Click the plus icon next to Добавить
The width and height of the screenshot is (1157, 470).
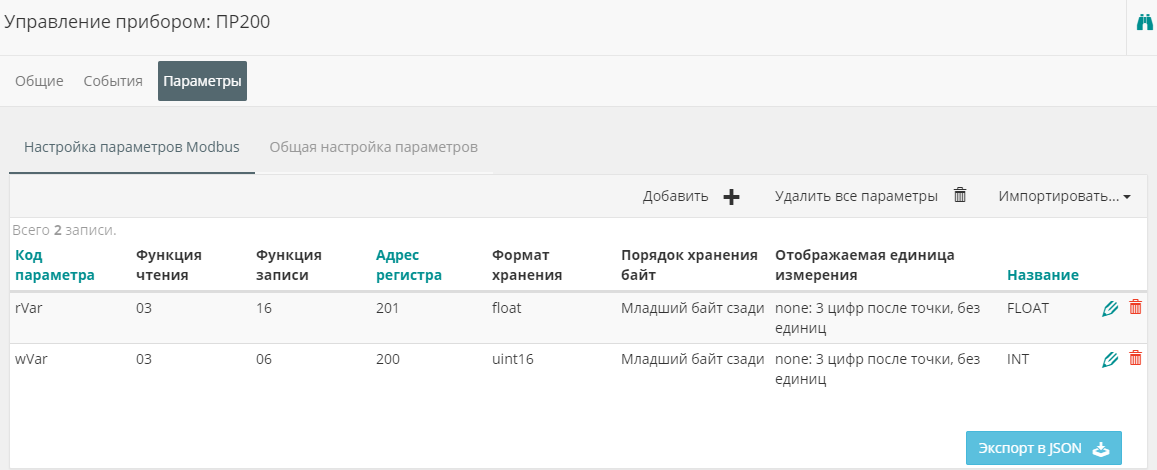click(731, 197)
